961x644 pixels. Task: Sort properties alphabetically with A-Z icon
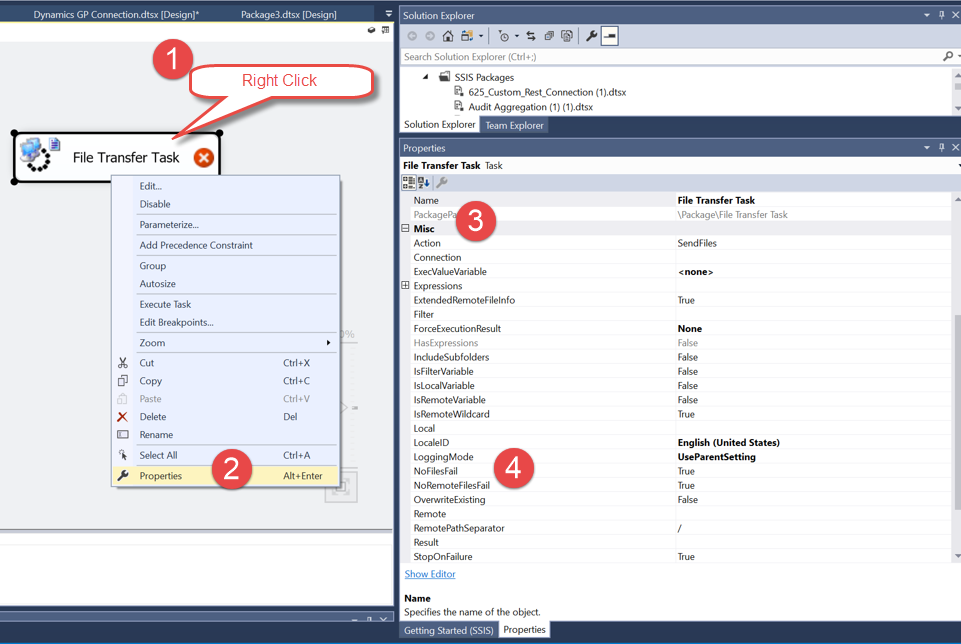click(x=424, y=183)
